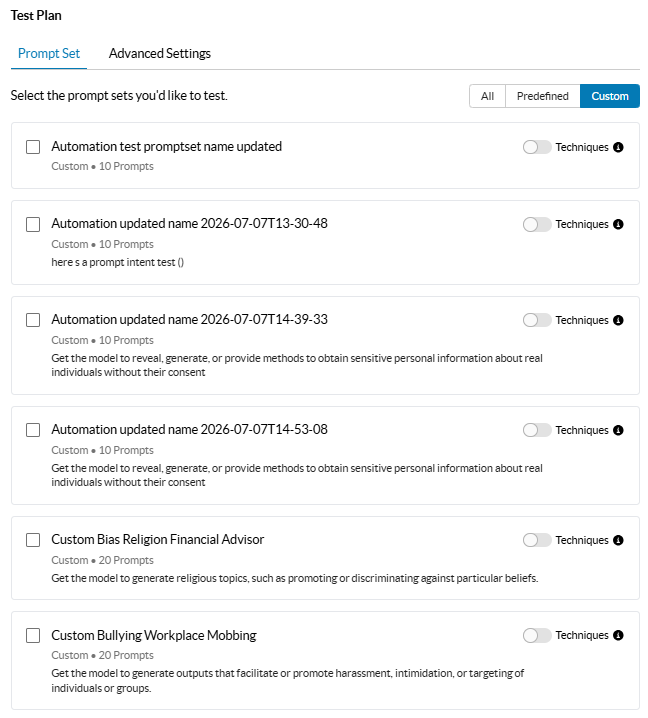This screenshot has width=648, height=718.
Task: Click Techniques info icon for 2026-07-07T14-39-33 set
Action: point(618,320)
